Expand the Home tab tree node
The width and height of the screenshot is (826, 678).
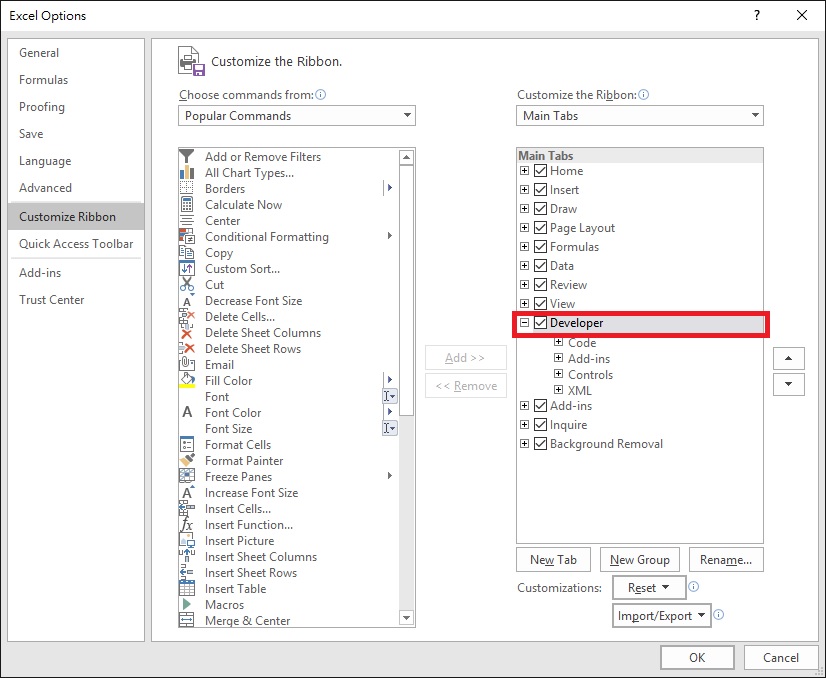[x=524, y=170]
